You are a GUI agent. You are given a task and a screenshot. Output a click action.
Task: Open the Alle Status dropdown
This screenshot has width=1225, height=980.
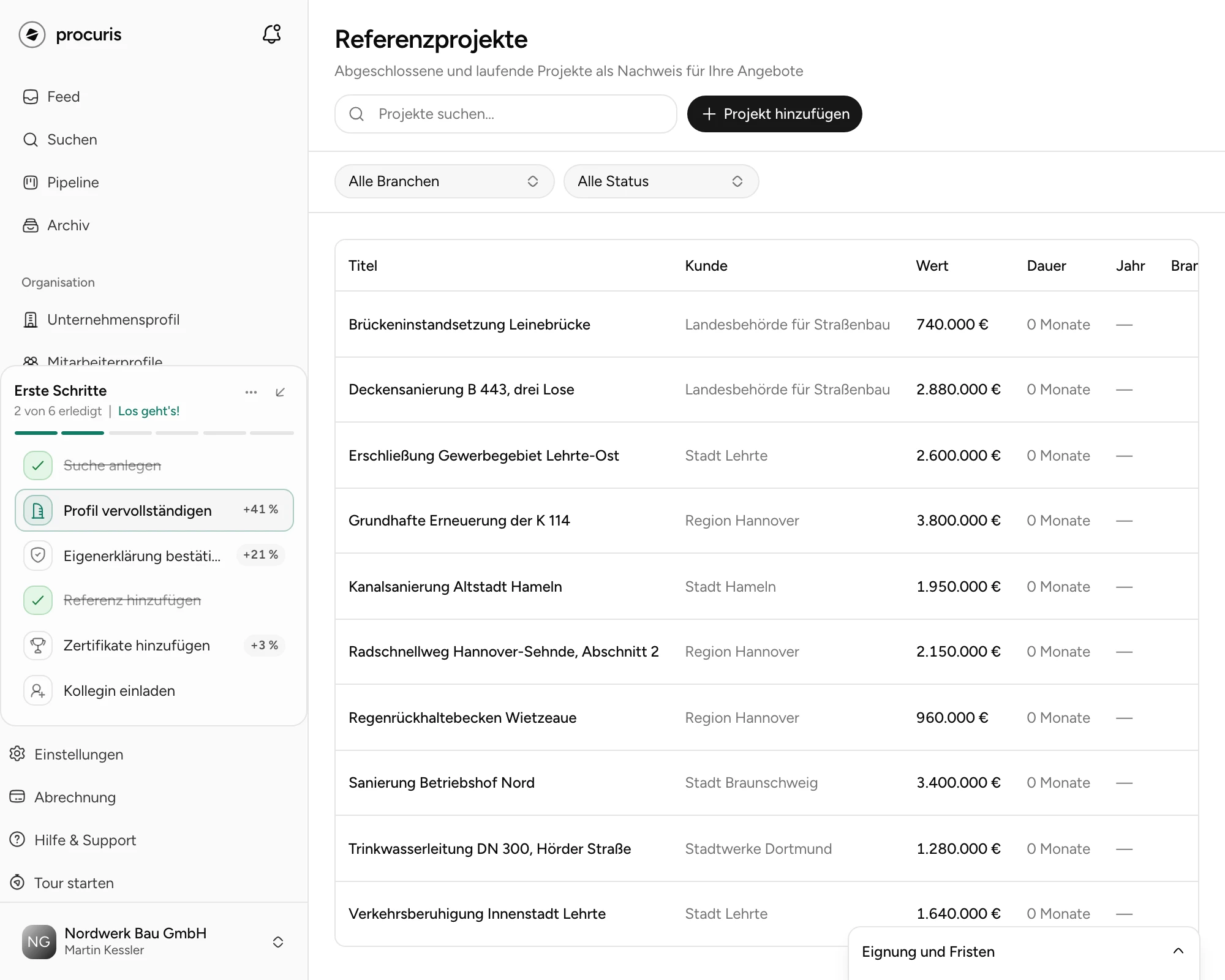[661, 181]
